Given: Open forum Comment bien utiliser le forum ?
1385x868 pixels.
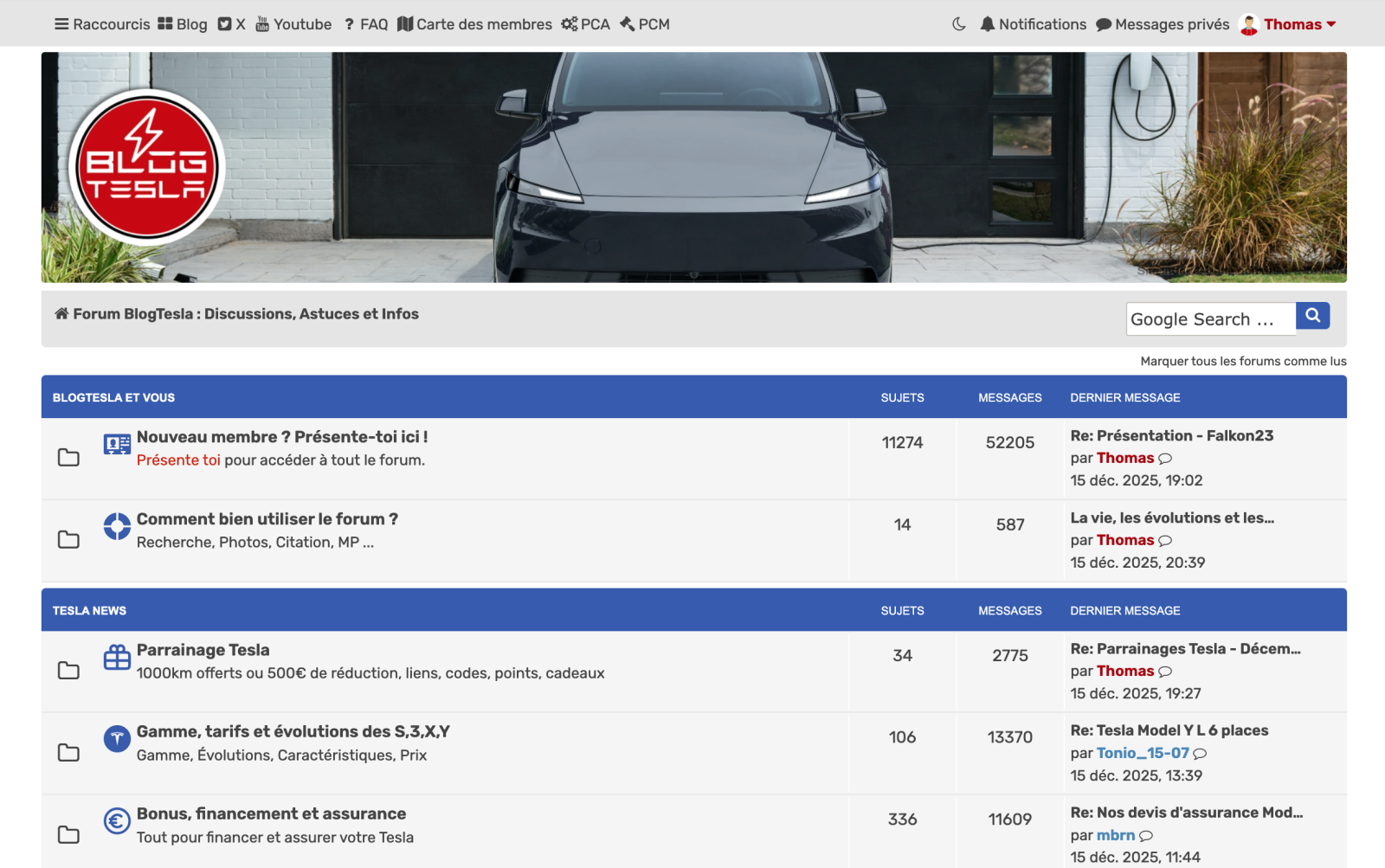Looking at the screenshot, I should 267,519.
